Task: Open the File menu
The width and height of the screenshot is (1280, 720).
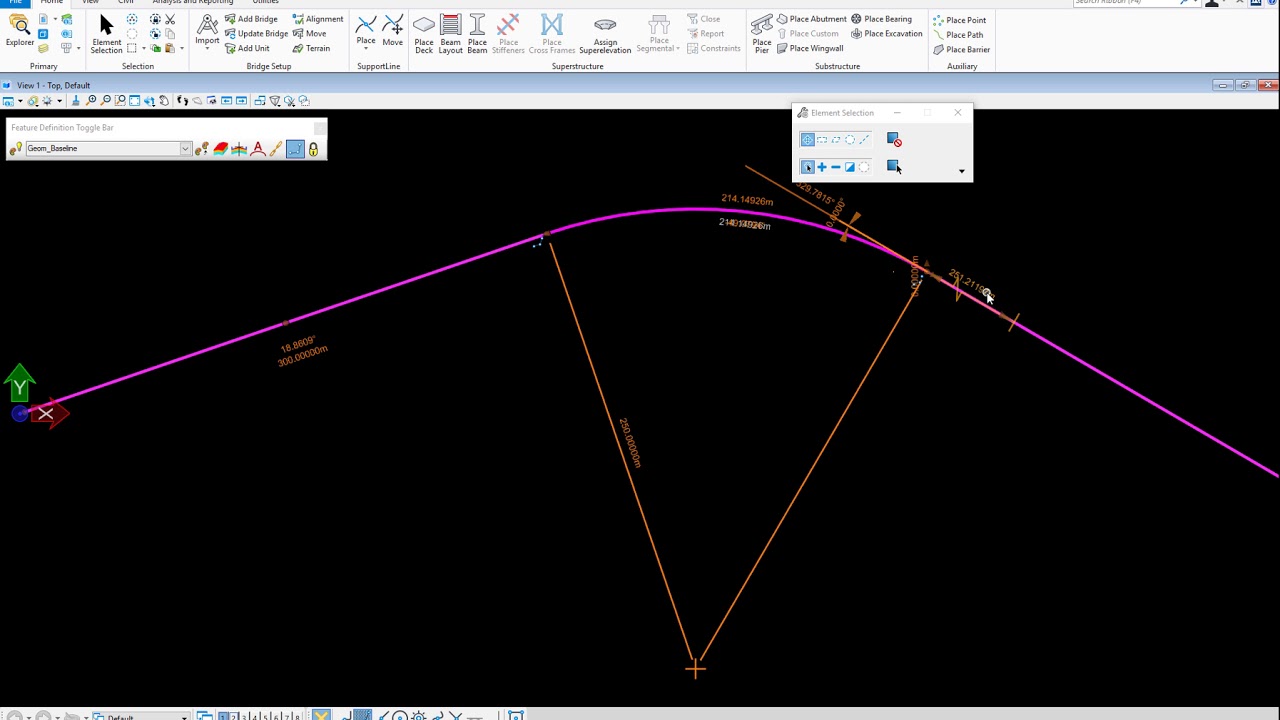Action: point(15,3)
